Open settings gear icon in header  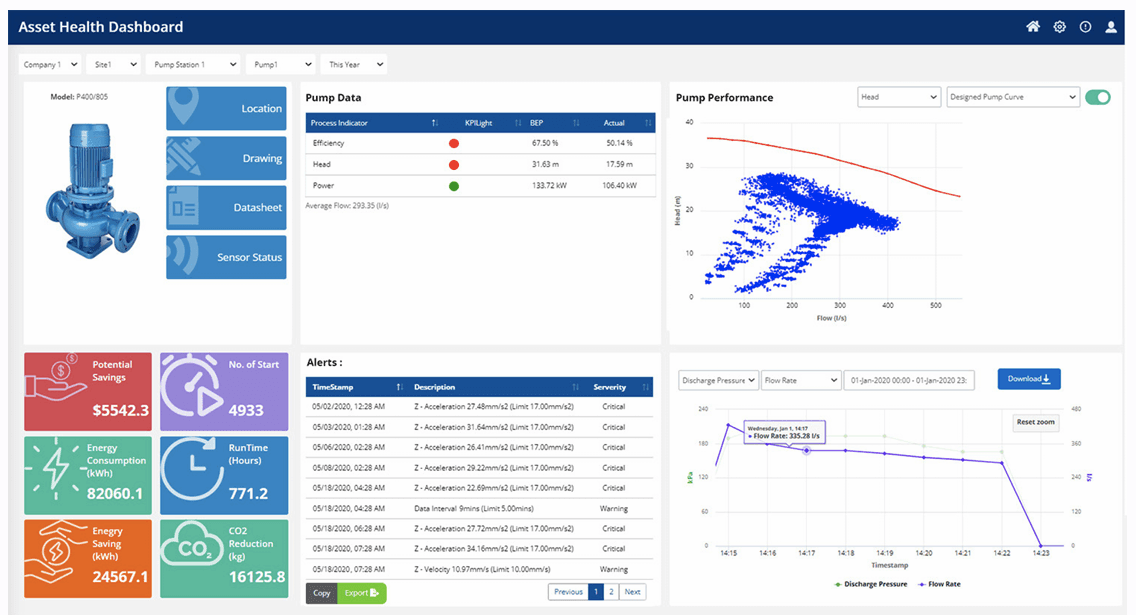pyautogui.click(x=1059, y=27)
